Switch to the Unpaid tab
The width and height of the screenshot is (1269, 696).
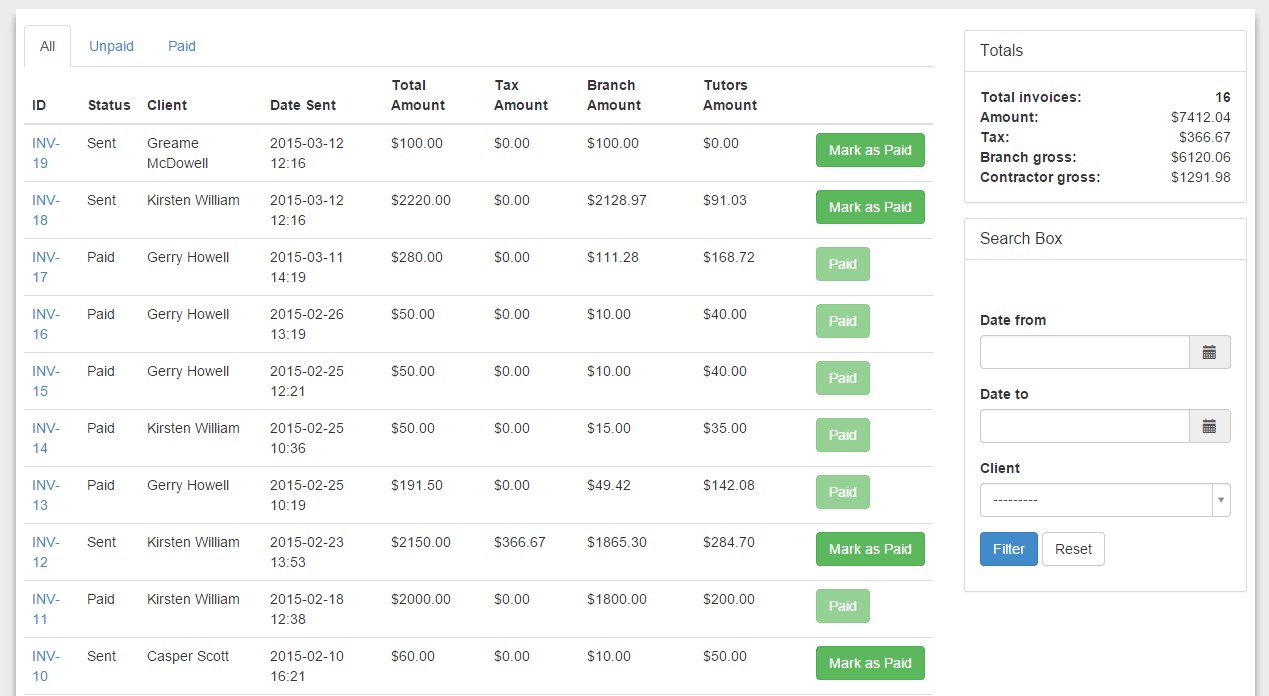pos(111,46)
